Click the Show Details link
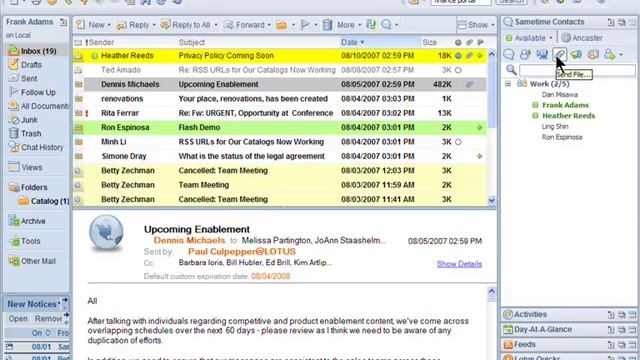640x360 pixels. [459, 264]
